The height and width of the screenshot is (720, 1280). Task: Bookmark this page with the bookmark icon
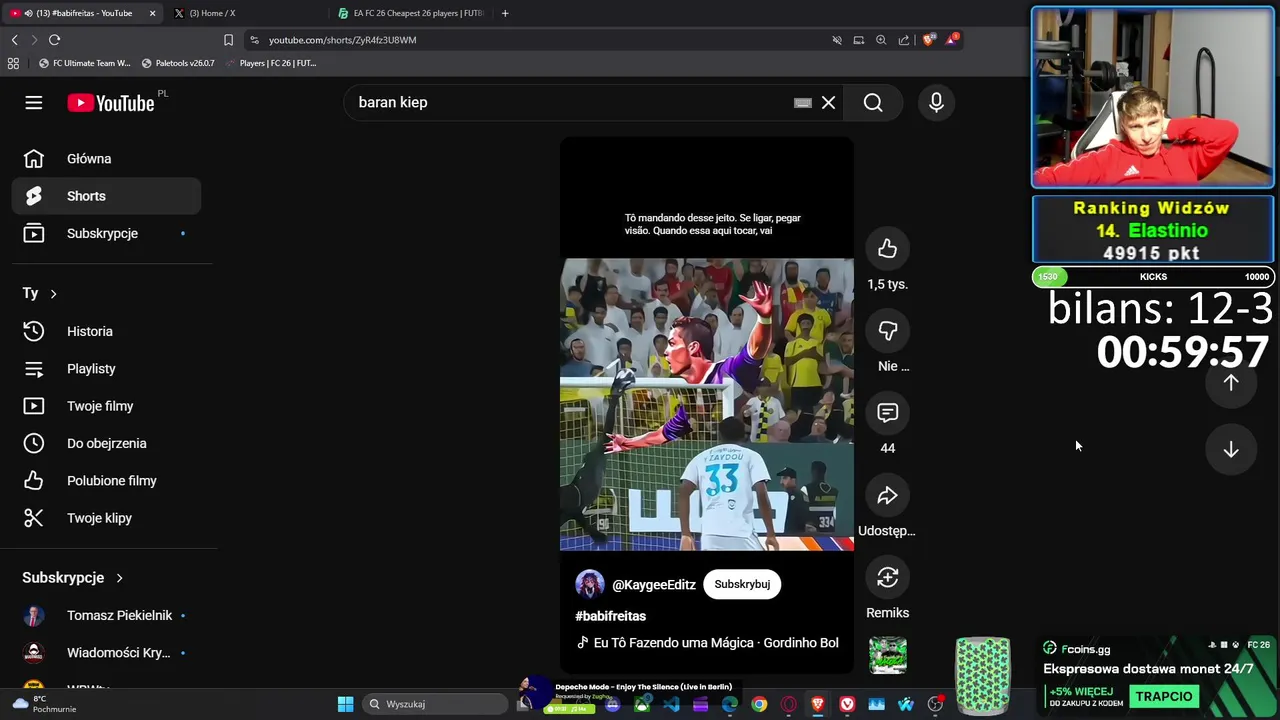[x=228, y=40]
